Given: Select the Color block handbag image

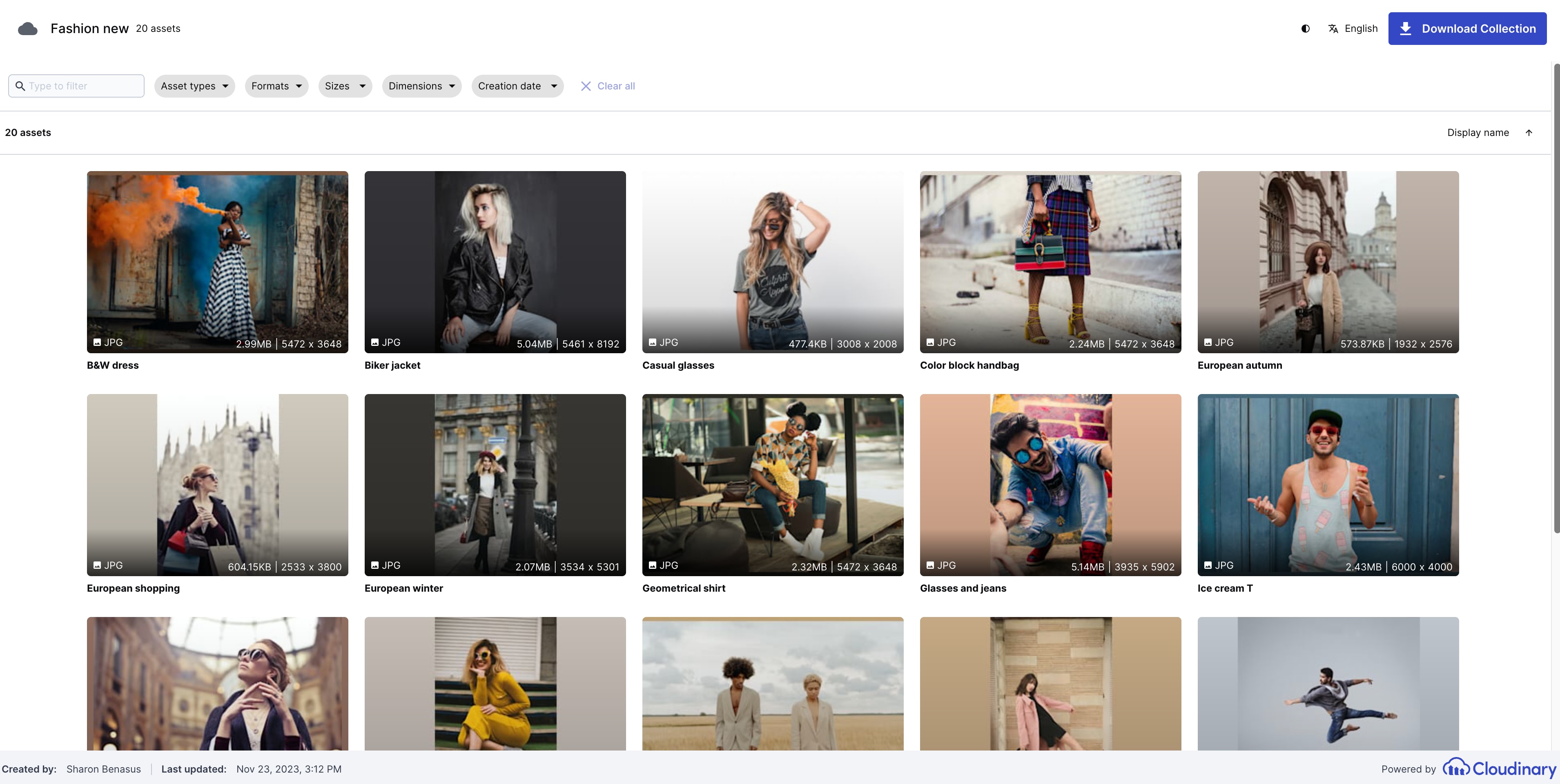Looking at the screenshot, I should point(1050,262).
